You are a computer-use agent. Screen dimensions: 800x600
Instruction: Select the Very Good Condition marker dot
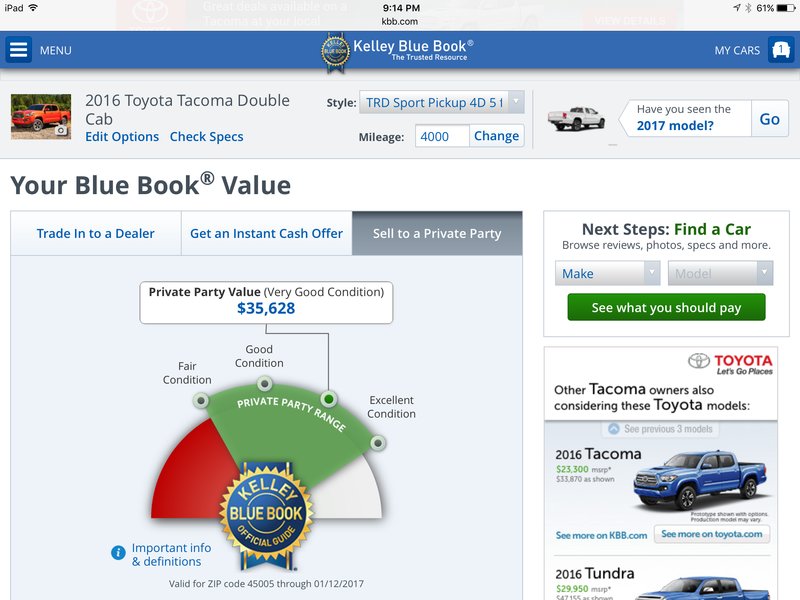coord(329,398)
